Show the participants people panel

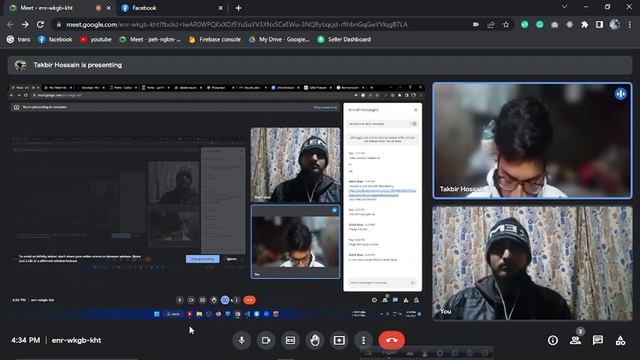coord(576,340)
